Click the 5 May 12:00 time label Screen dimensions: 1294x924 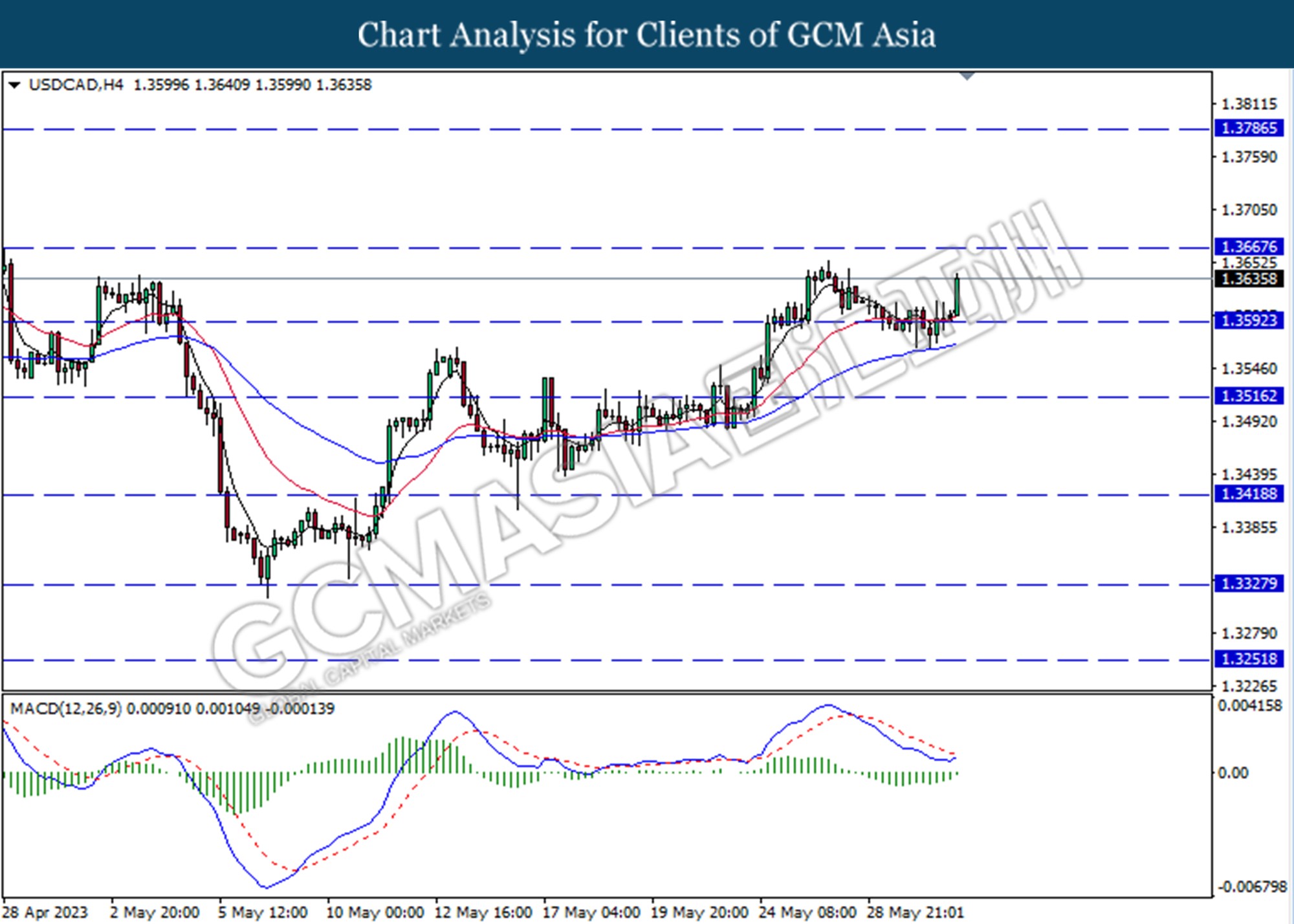pyautogui.click(x=263, y=912)
